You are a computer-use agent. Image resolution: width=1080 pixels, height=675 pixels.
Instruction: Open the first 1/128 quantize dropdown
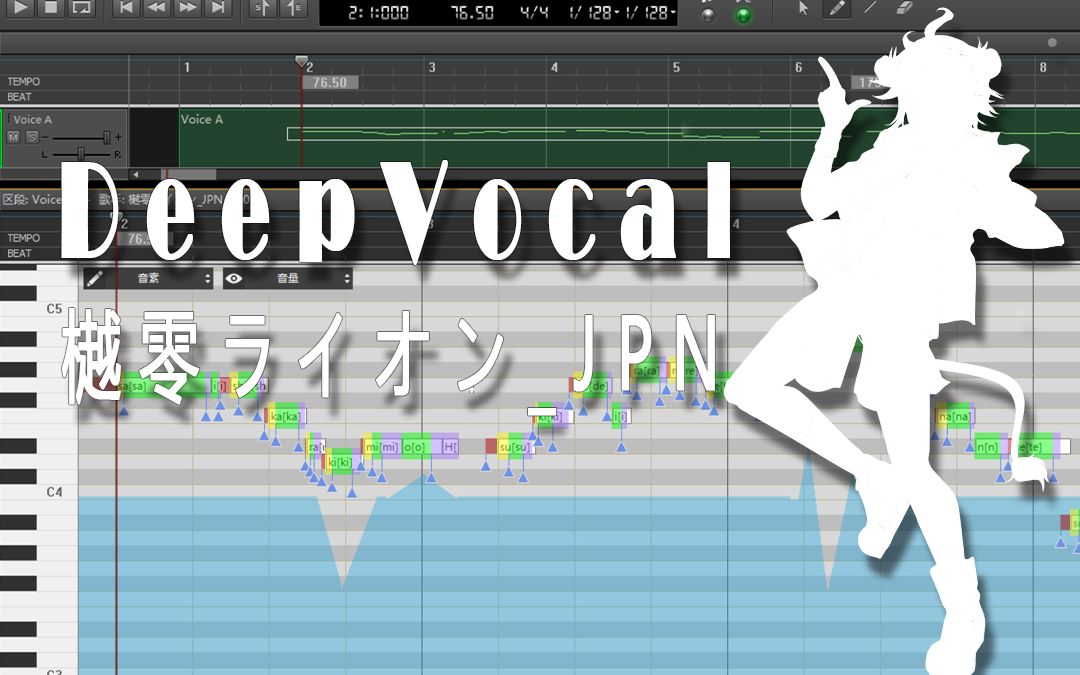pyautogui.click(x=594, y=12)
